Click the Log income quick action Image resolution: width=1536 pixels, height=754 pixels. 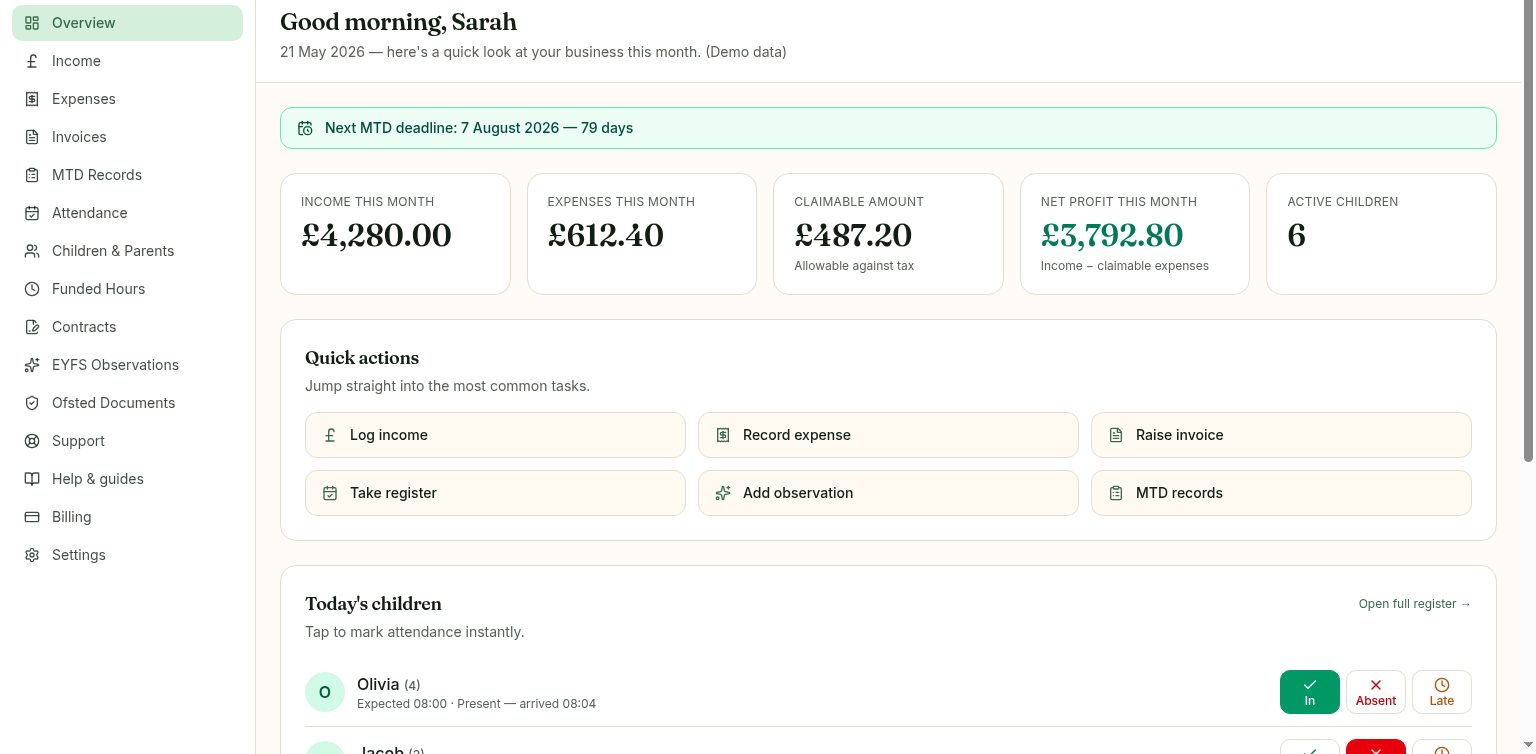(495, 435)
